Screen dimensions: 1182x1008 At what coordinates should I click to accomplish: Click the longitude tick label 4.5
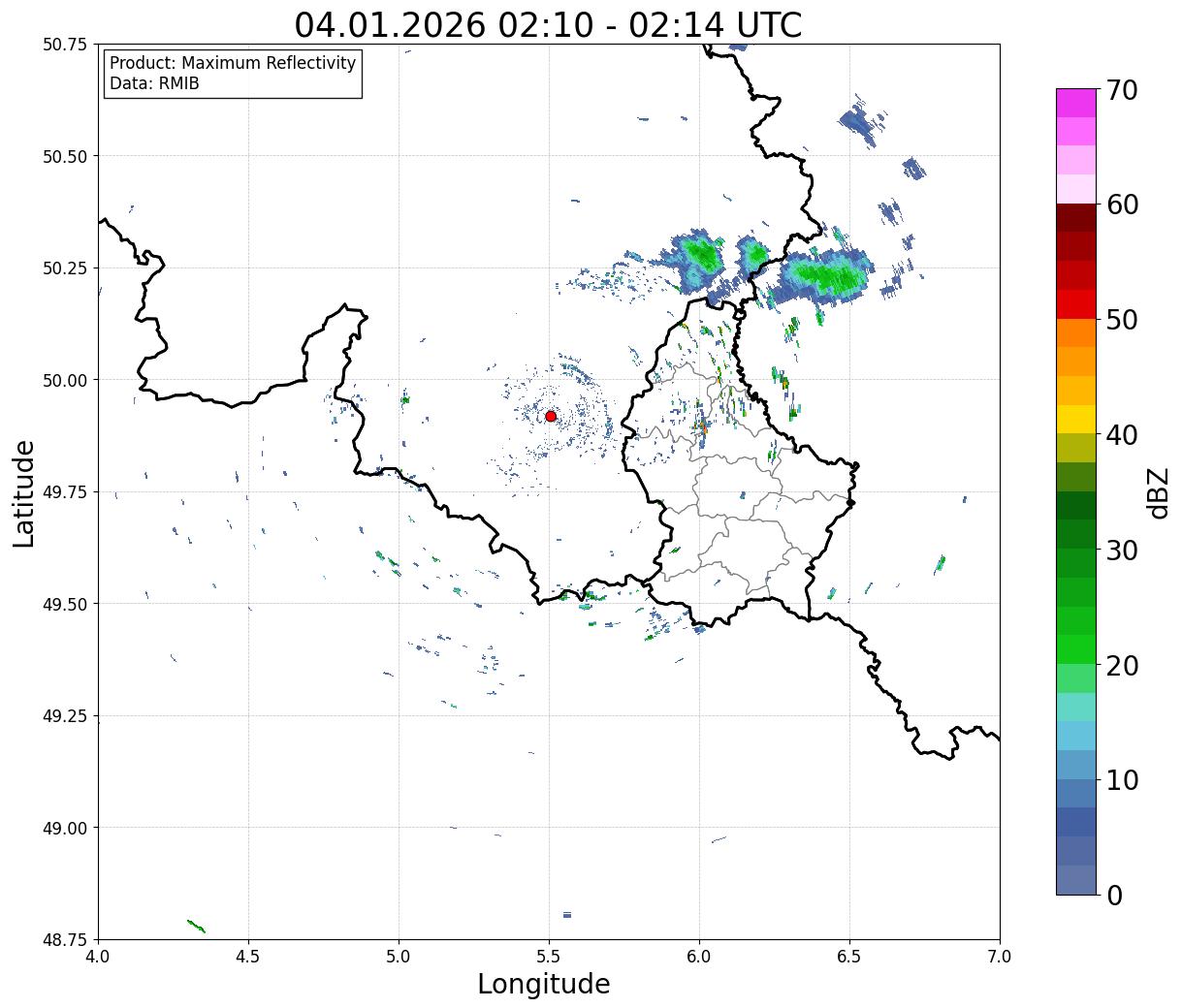(248, 957)
